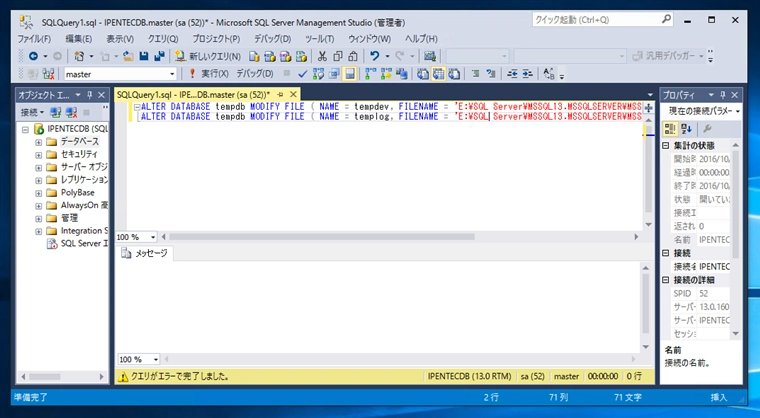The width and height of the screenshot is (760, 418).
Task: Switch to the メッセージ tab
Action: pos(144,253)
